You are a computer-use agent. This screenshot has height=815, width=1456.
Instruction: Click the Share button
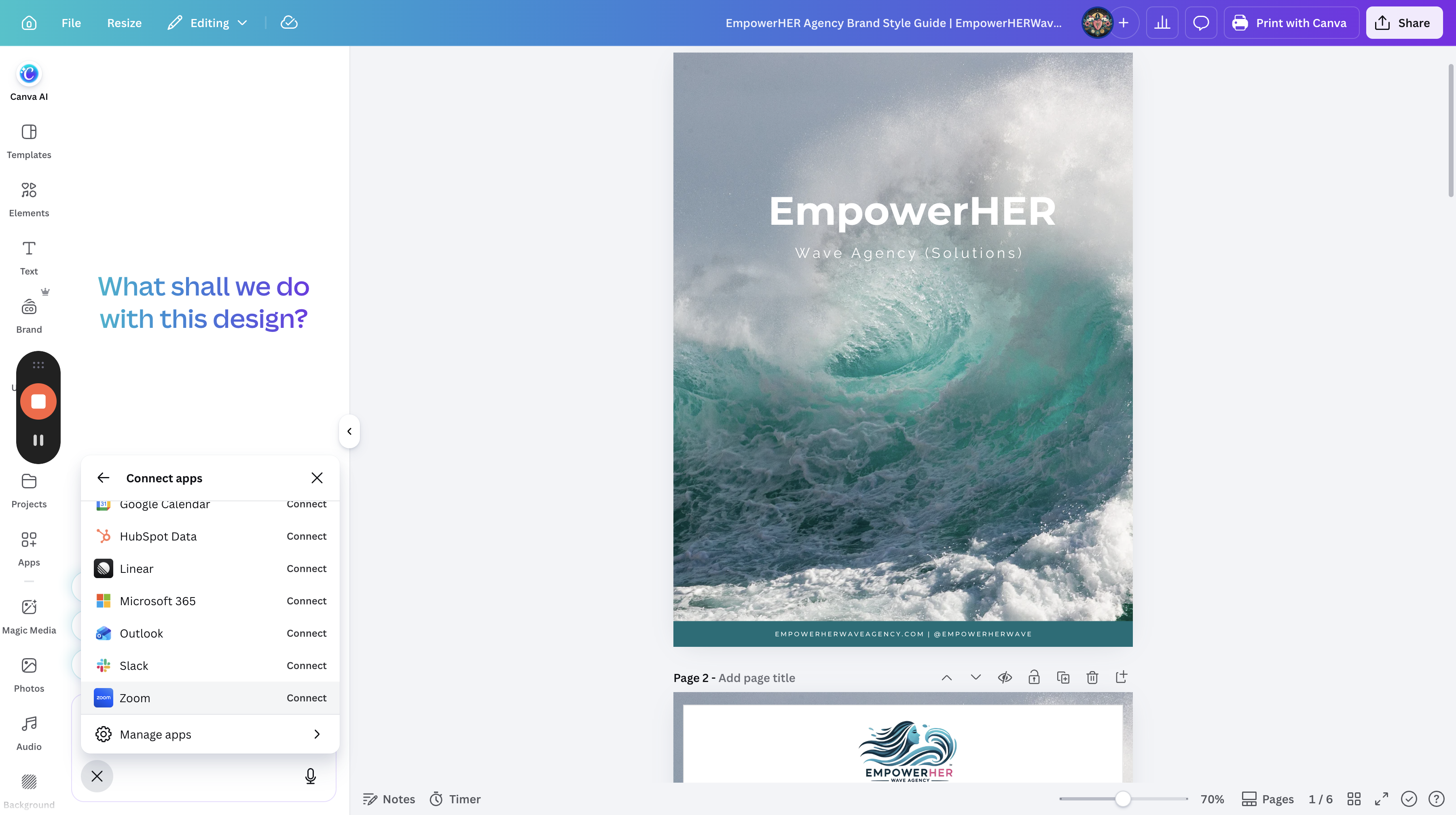click(x=1404, y=23)
